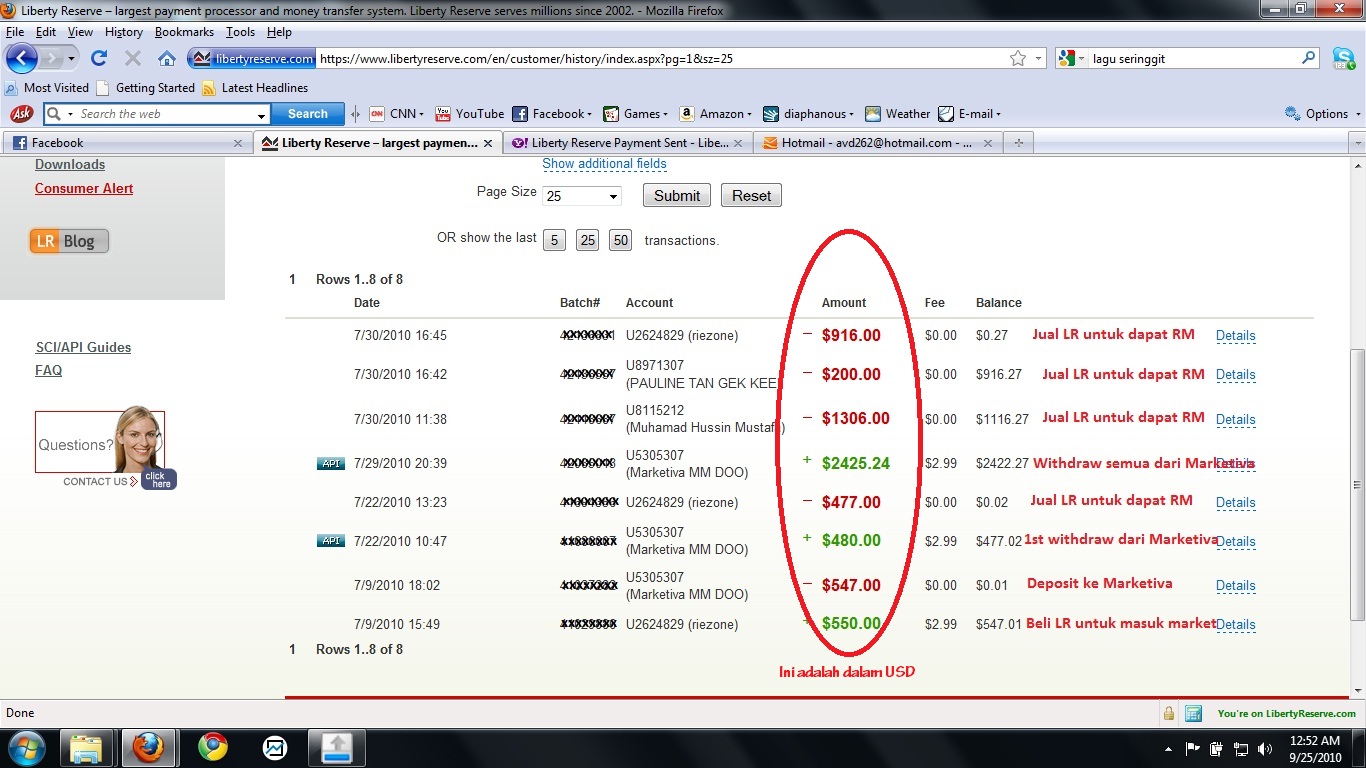Click the padlock icon in status bar
The width and height of the screenshot is (1366, 768).
point(1168,713)
